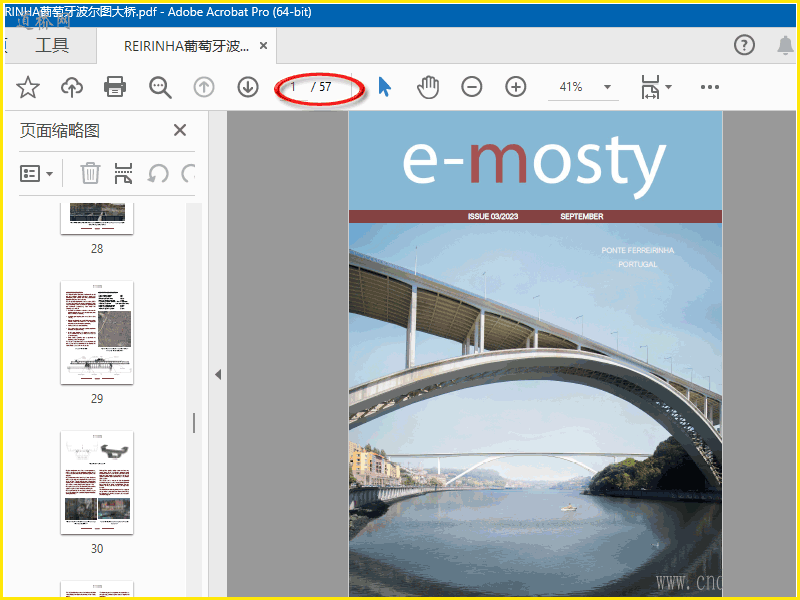Viewport: 800px width, 600px height.
Task: Collapse the left navigation pane
Action: click(218, 374)
